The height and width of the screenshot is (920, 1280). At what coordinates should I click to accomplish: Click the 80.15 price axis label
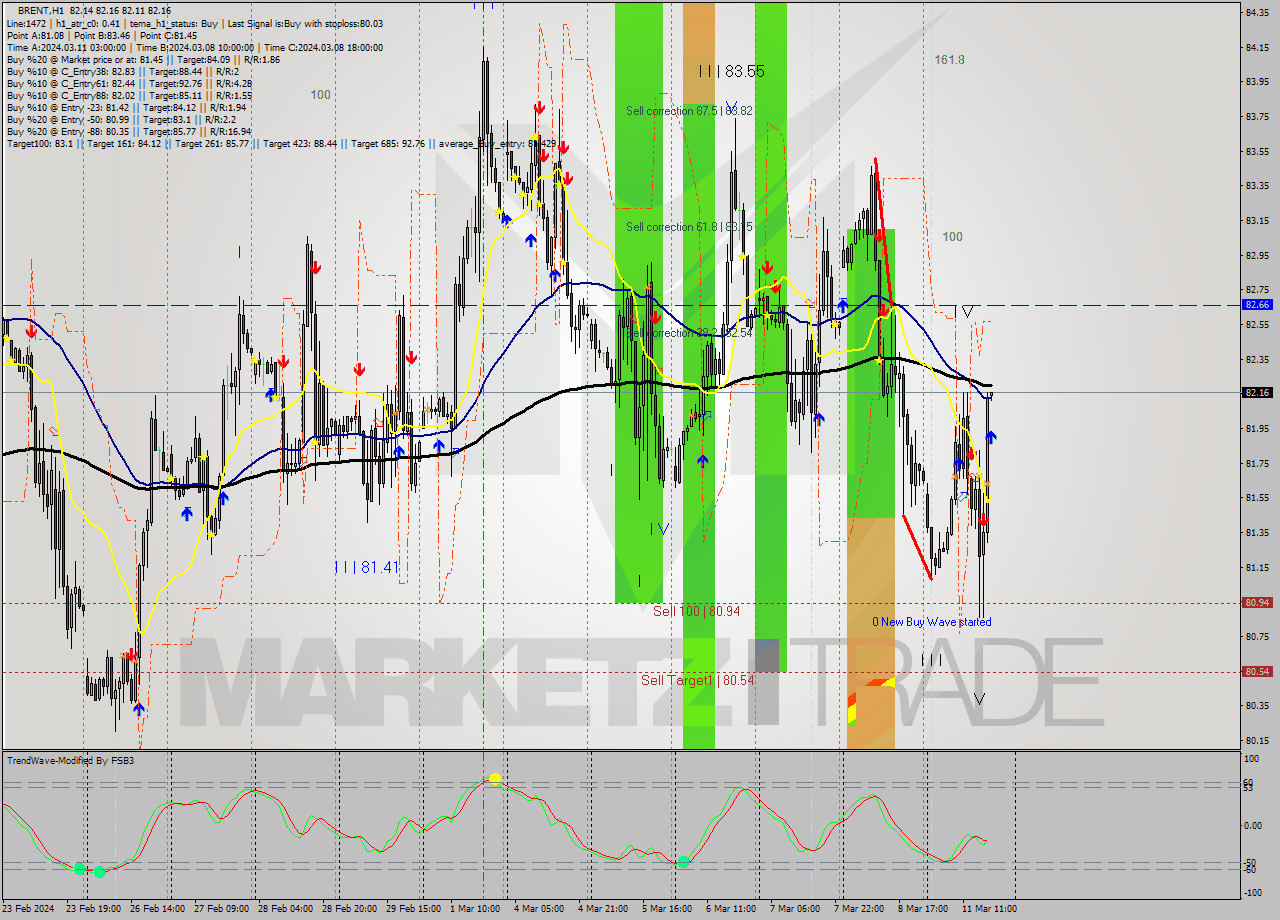[1257, 741]
